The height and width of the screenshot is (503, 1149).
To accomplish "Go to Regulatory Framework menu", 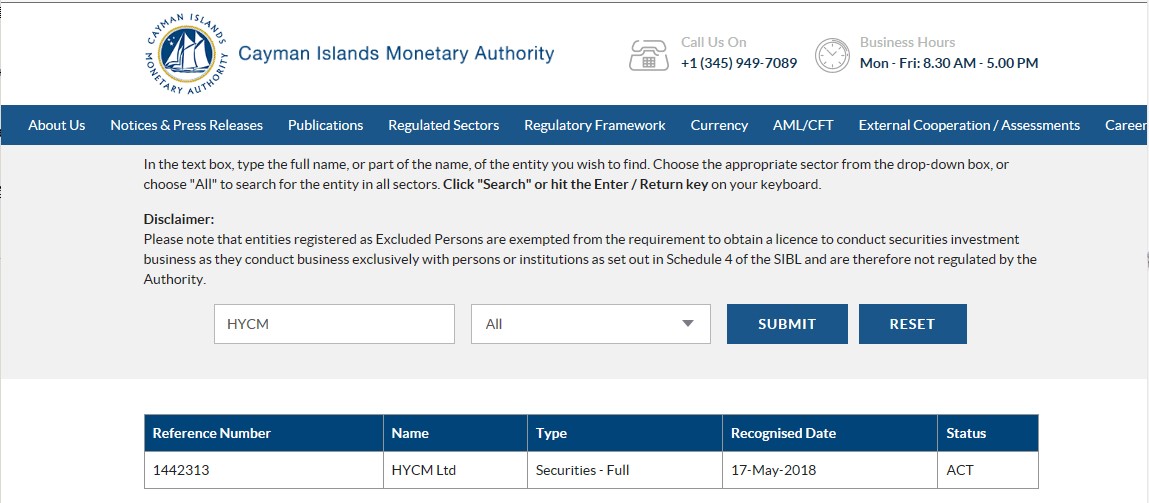I will (594, 125).
